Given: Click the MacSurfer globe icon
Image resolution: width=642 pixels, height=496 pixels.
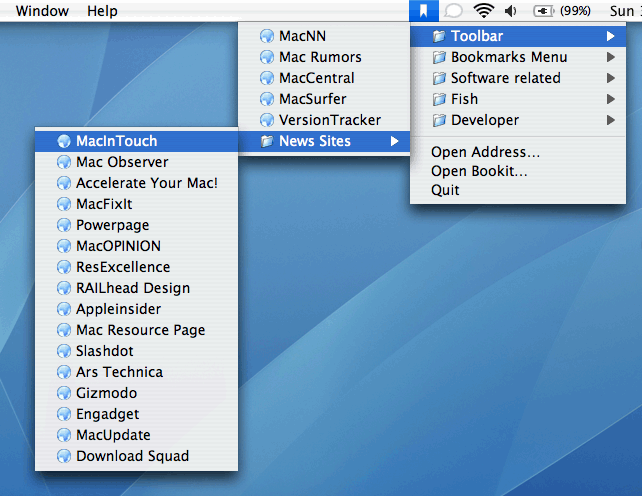Looking at the screenshot, I should point(267,99).
